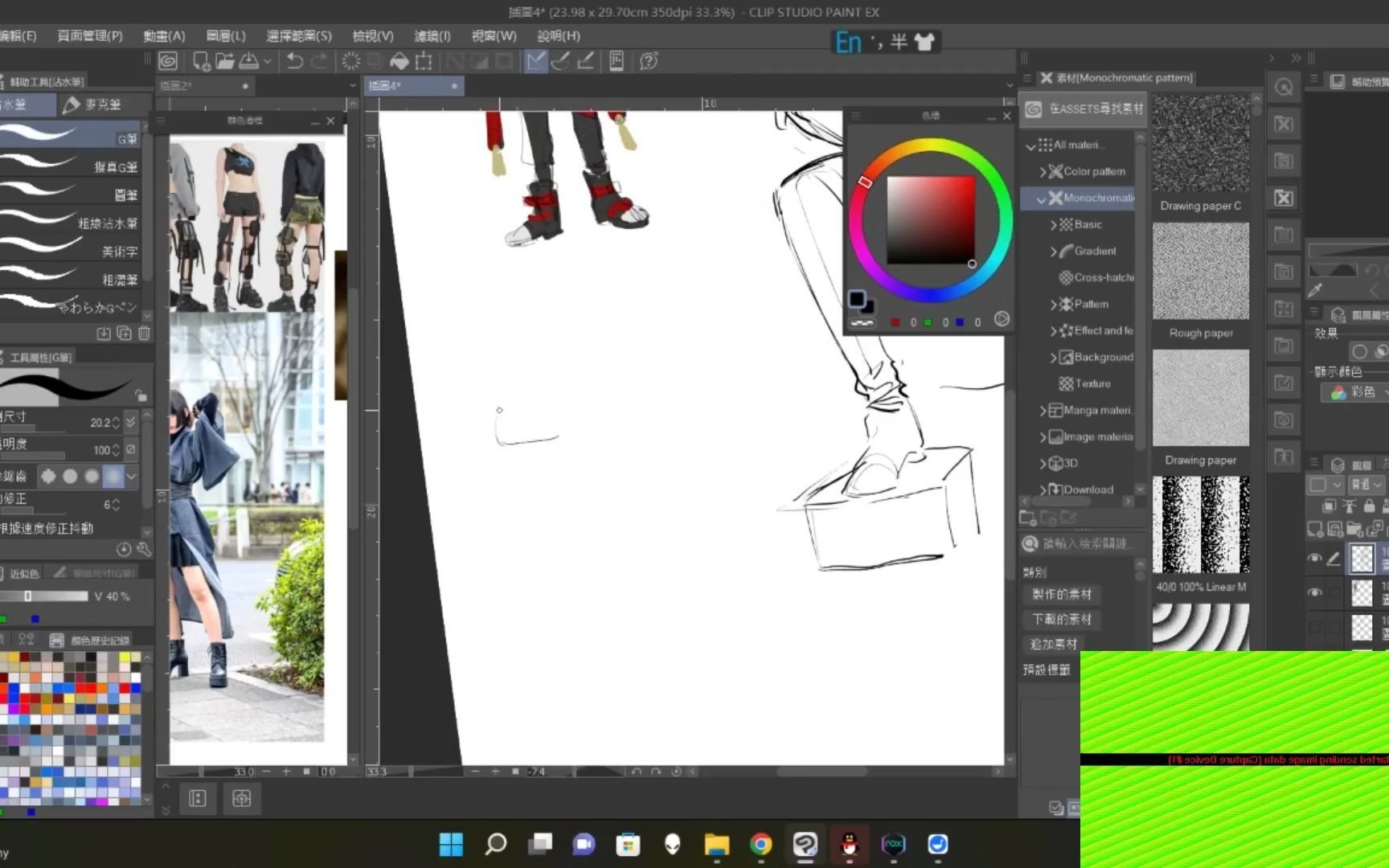The height and width of the screenshot is (868, 1389).
Task: Open the Layer (L) menu
Action: (226, 35)
